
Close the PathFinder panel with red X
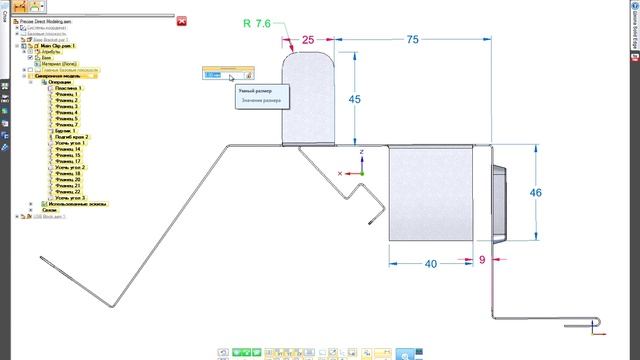pyautogui.click(x=182, y=21)
